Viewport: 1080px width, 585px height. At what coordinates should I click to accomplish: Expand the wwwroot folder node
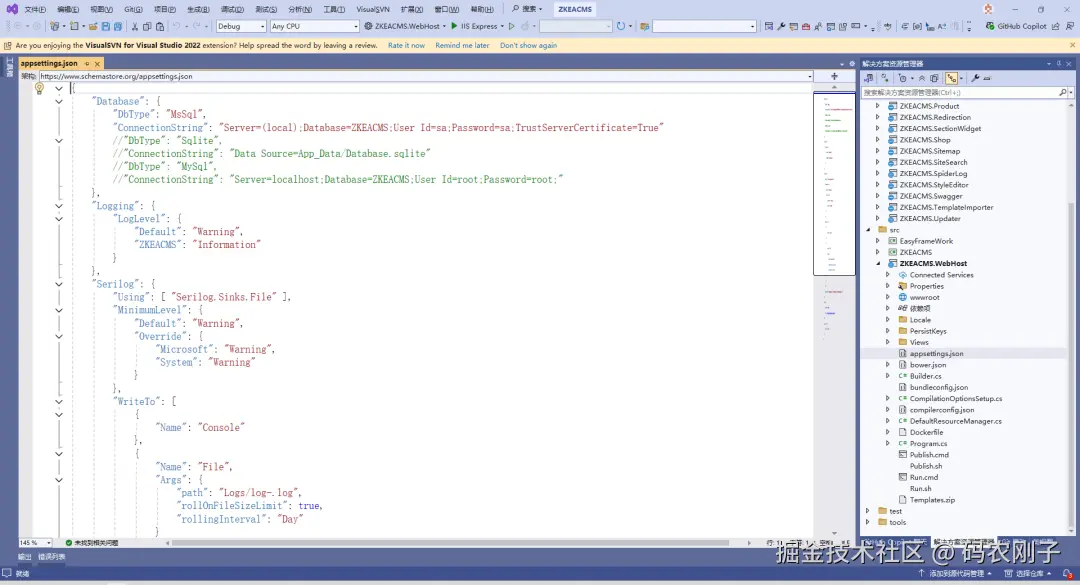pos(888,297)
